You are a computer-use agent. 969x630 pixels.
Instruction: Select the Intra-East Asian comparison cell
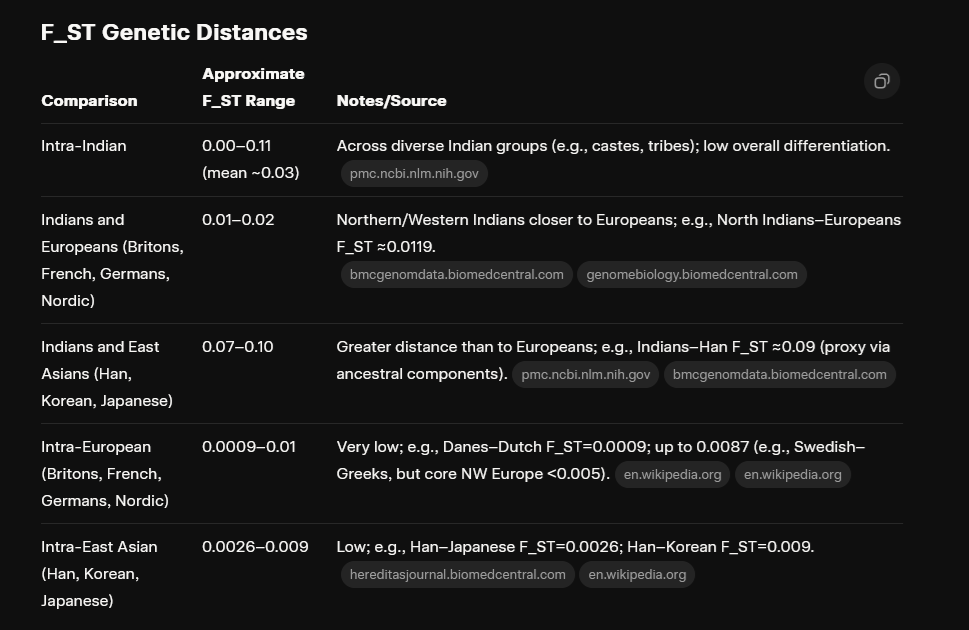(x=99, y=574)
